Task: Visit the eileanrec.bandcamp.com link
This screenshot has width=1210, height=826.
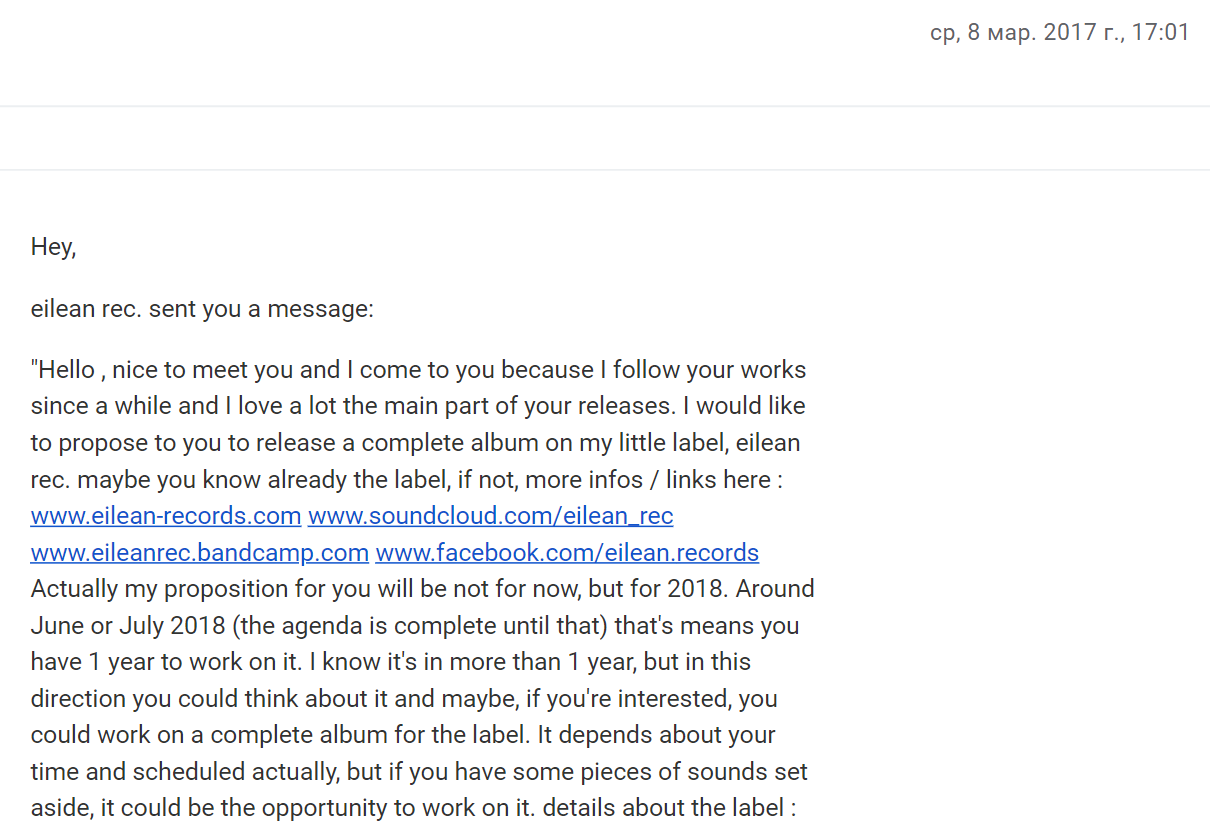Action: [200, 553]
